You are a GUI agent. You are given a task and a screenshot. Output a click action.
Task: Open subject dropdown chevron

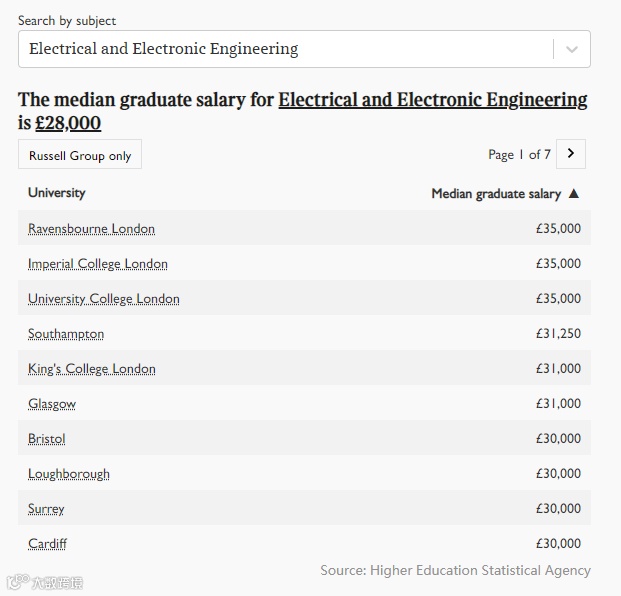[572, 49]
